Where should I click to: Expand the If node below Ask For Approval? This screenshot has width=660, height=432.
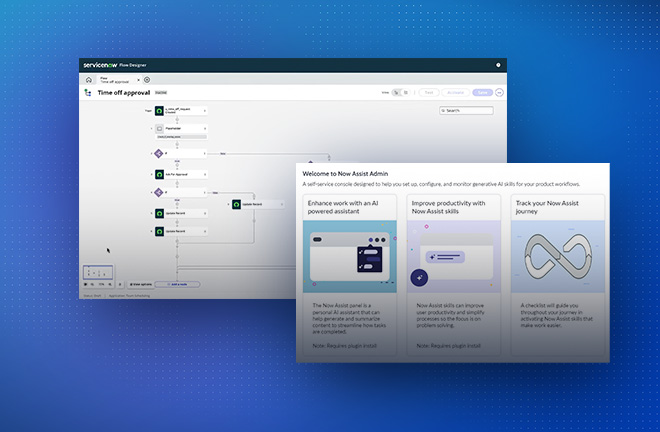pyautogui.click(x=152, y=192)
